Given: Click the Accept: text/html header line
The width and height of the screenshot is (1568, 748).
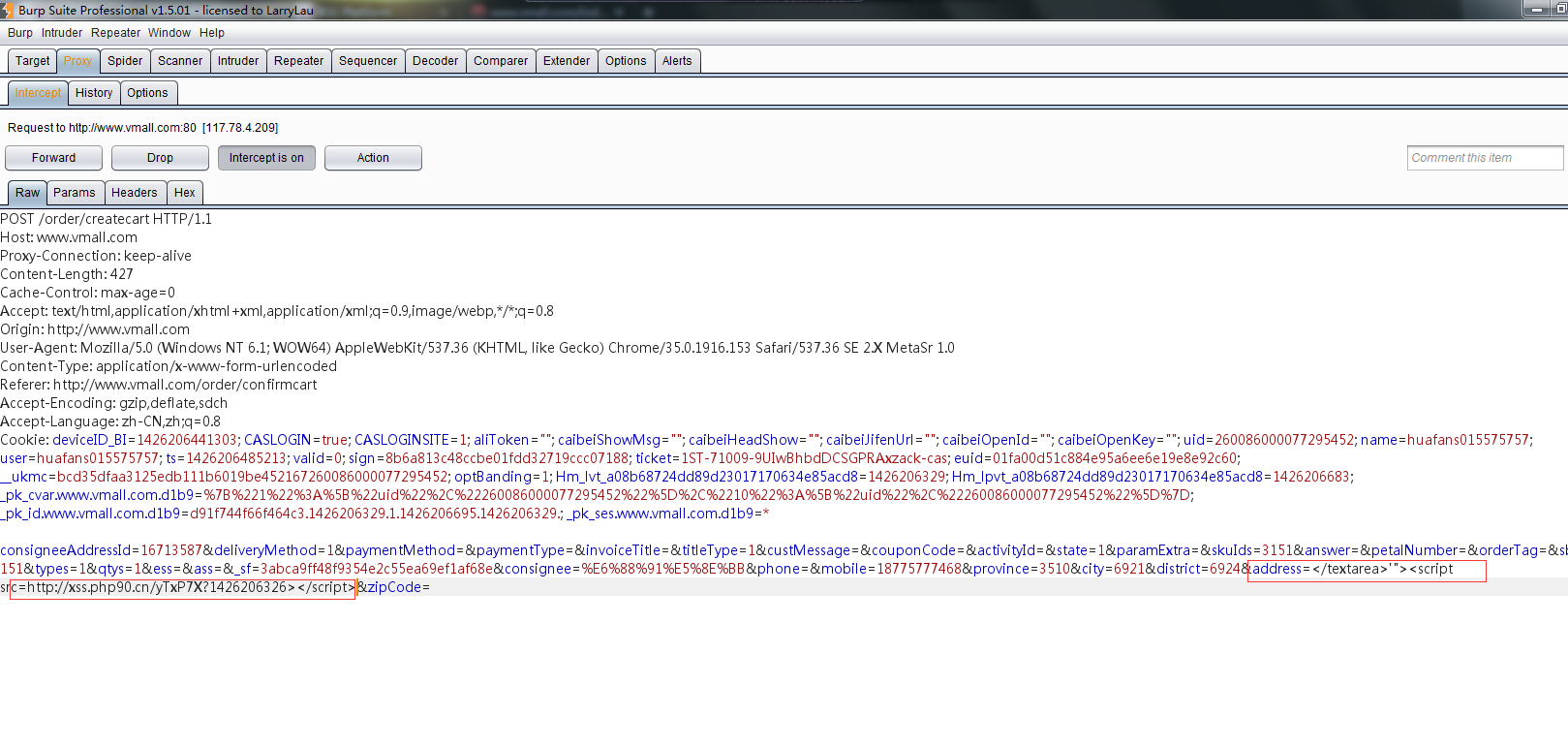Looking at the screenshot, I should click(x=277, y=311).
